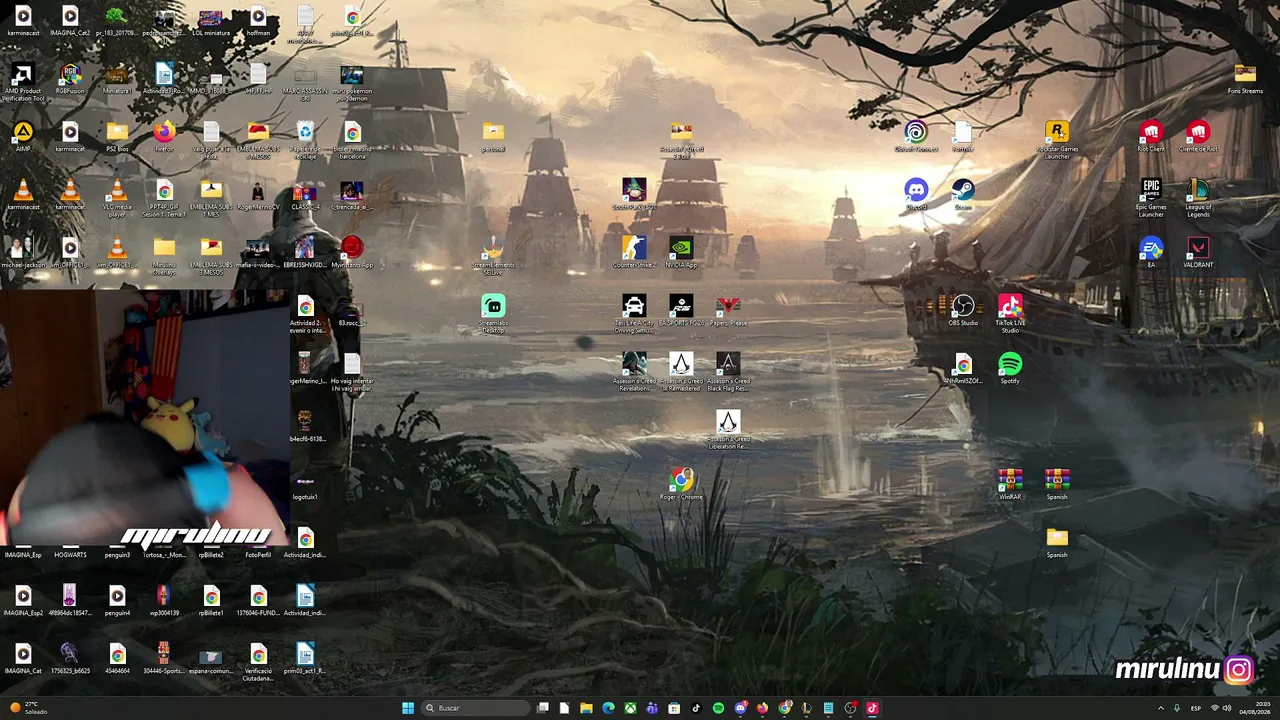Launch Steam from the desktop
Screen dimensions: 1280x720
pyautogui.click(x=963, y=193)
